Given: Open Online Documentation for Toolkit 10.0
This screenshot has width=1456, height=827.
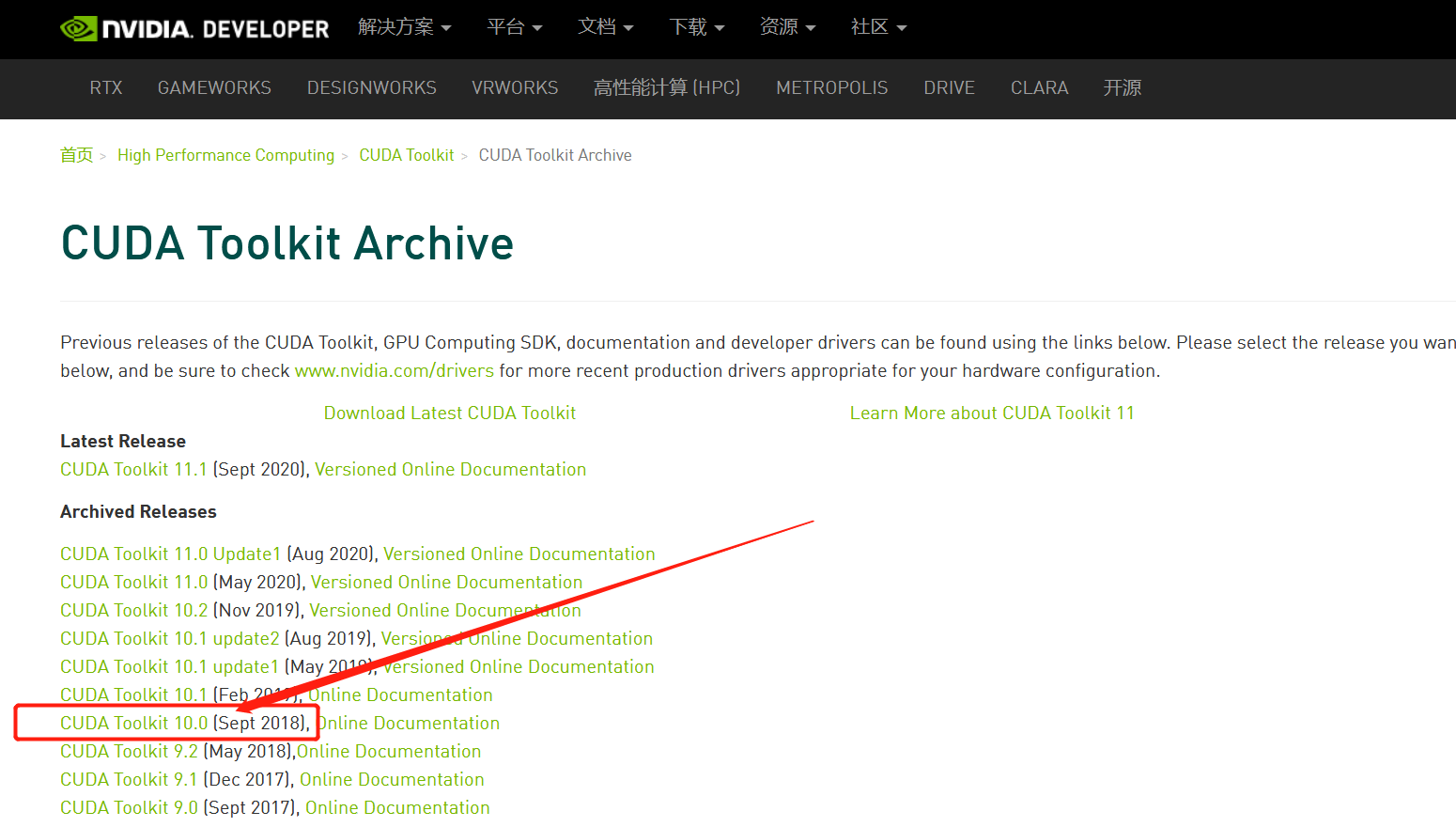Looking at the screenshot, I should pos(408,723).
